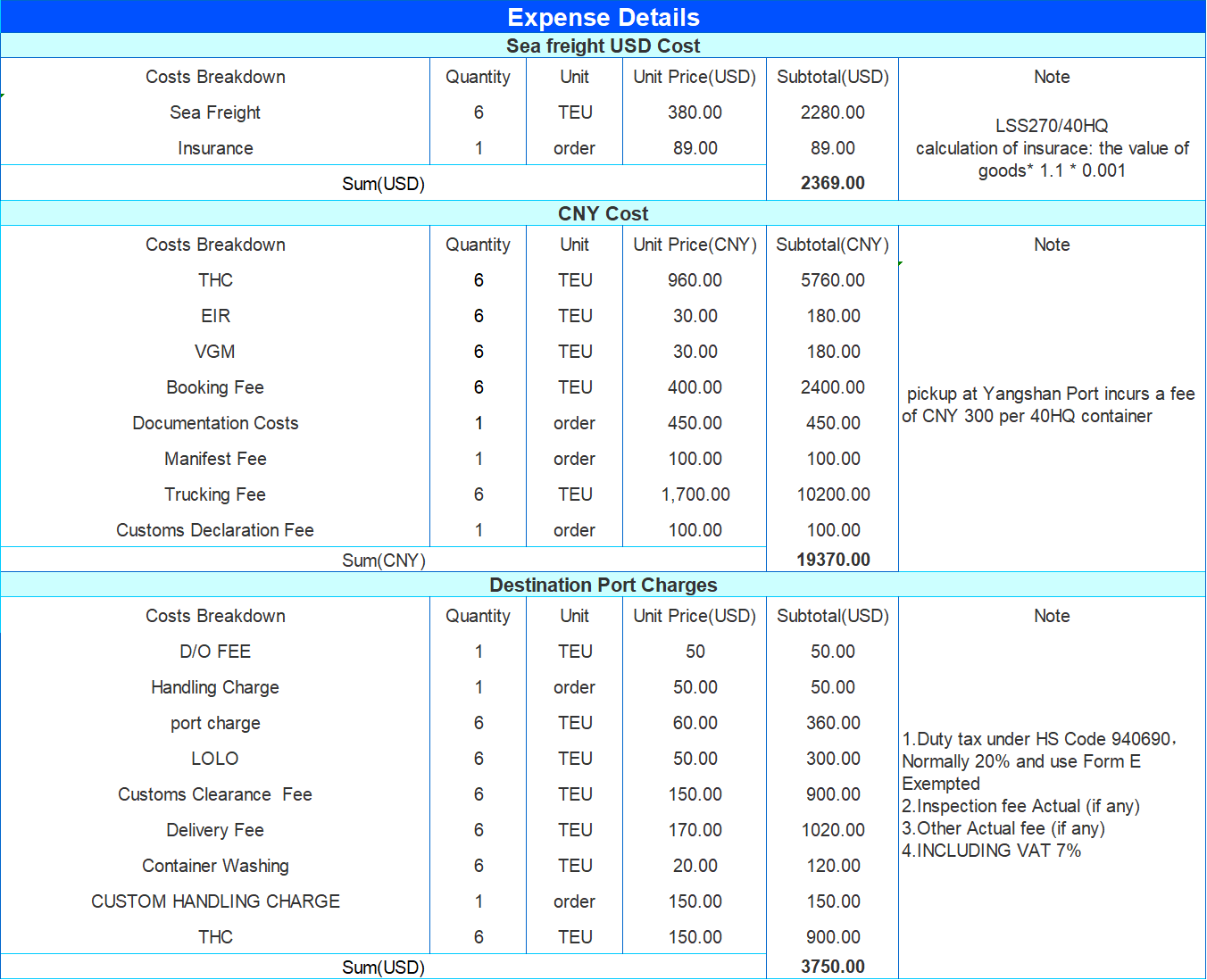Select the Container Washing subtotal 120.00
The height and width of the screenshot is (980, 1207).
[x=832, y=866]
